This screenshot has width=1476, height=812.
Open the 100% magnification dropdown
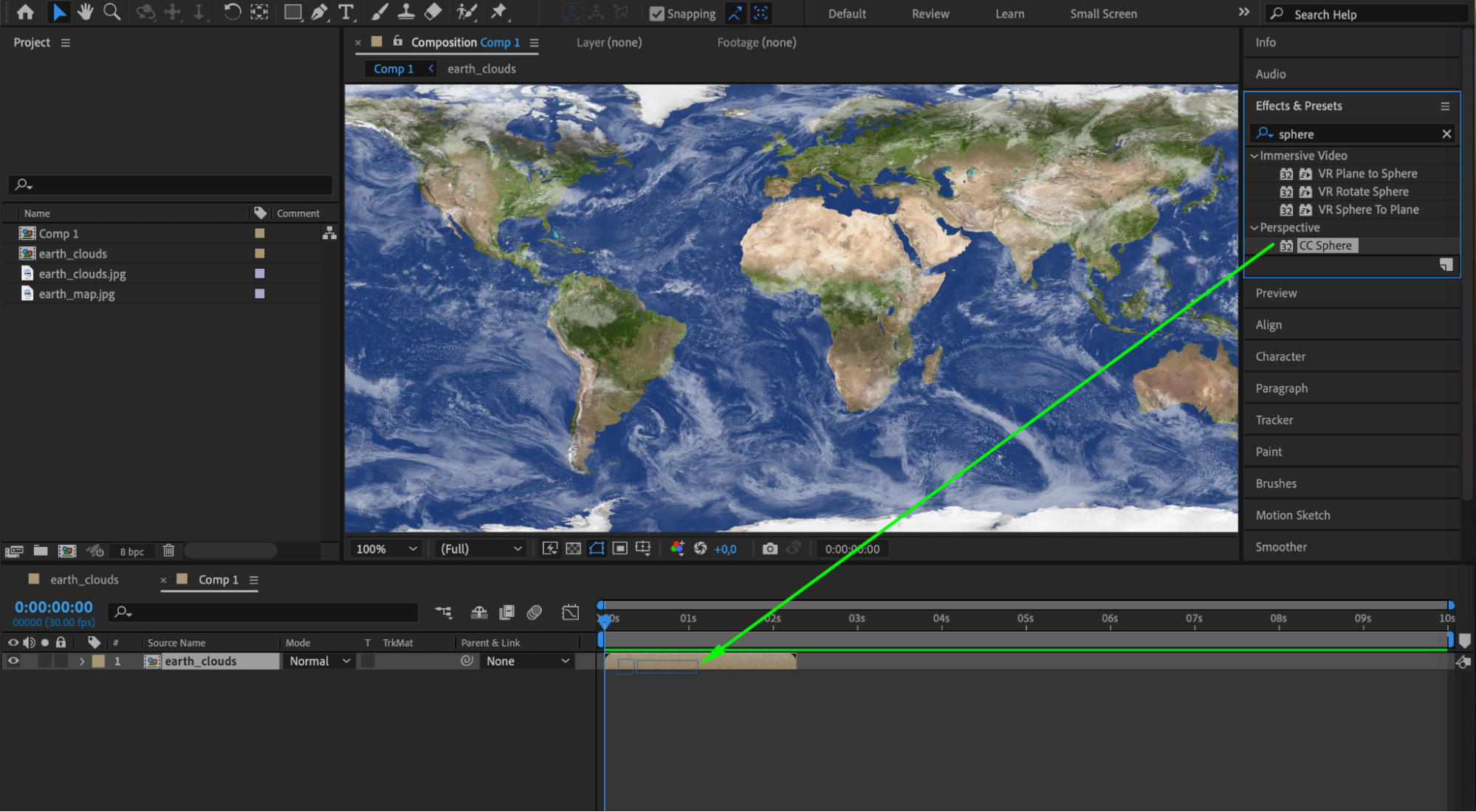coord(387,548)
